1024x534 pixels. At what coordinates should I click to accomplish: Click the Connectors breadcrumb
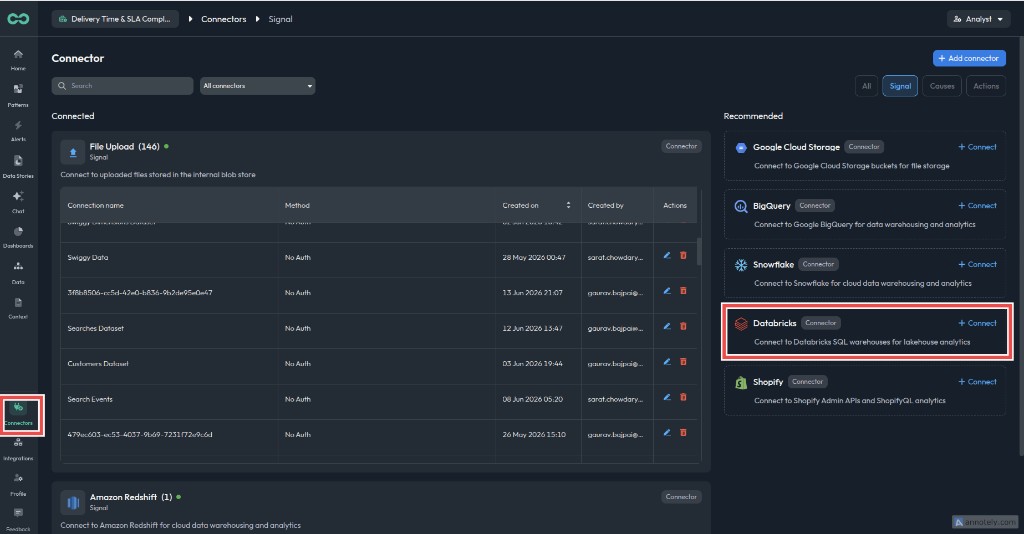point(223,19)
